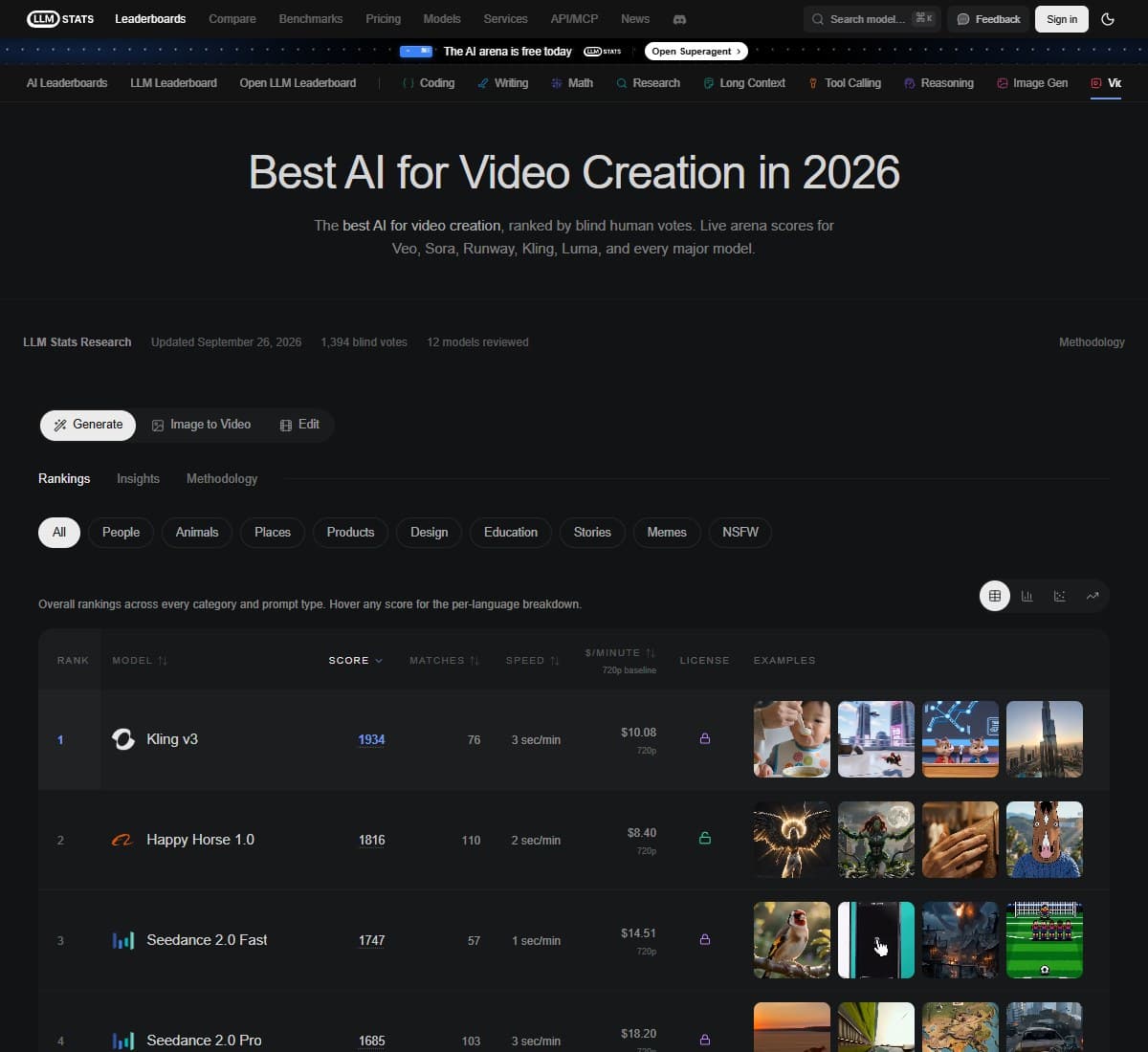Go to Tool Calling leaderboard

tap(845, 83)
